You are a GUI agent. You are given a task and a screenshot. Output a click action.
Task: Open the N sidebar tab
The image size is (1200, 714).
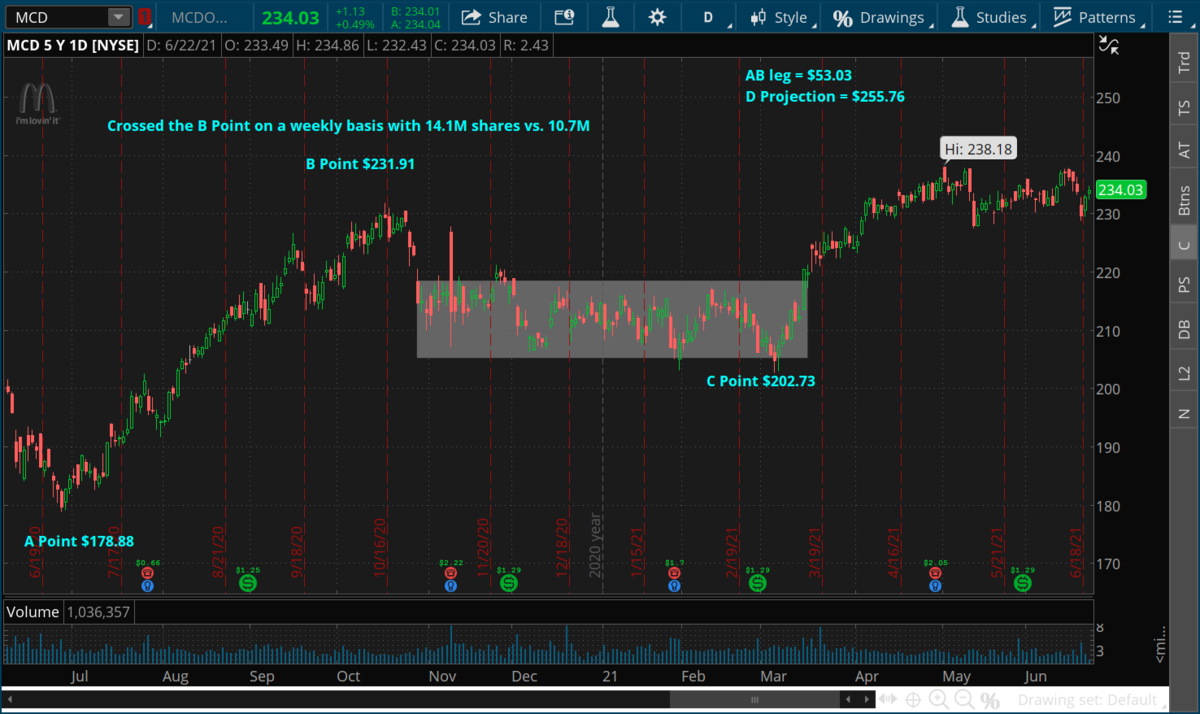[x=1184, y=413]
